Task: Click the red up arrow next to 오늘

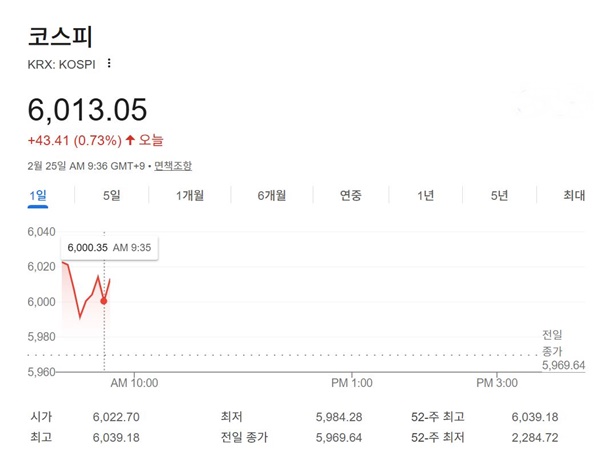Action: click(x=131, y=139)
